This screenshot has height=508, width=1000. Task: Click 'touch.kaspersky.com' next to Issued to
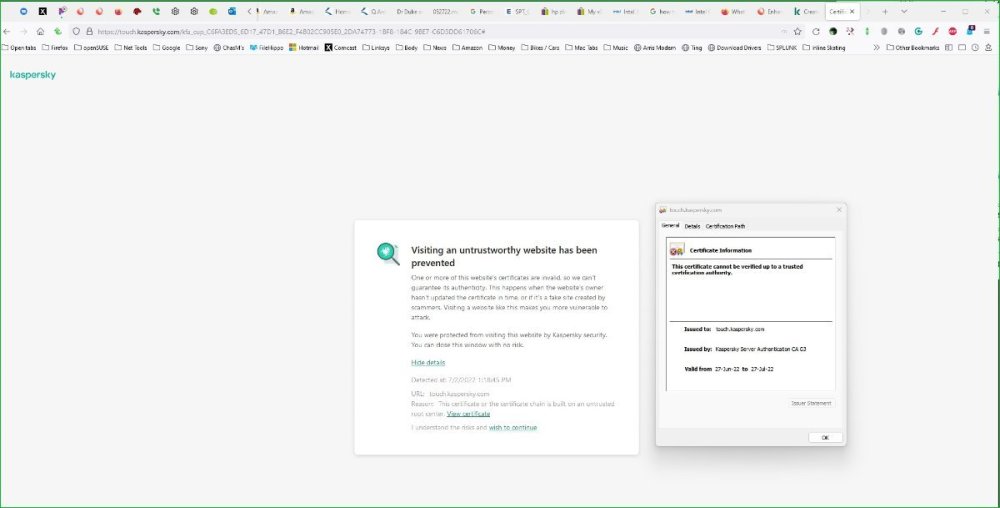click(740, 330)
